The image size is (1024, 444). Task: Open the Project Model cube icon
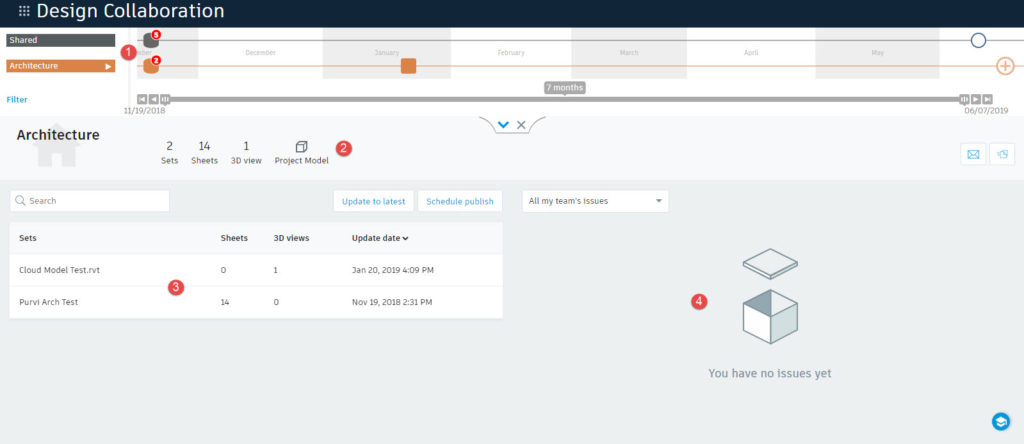pyautogui.click(x=301, y=146)
